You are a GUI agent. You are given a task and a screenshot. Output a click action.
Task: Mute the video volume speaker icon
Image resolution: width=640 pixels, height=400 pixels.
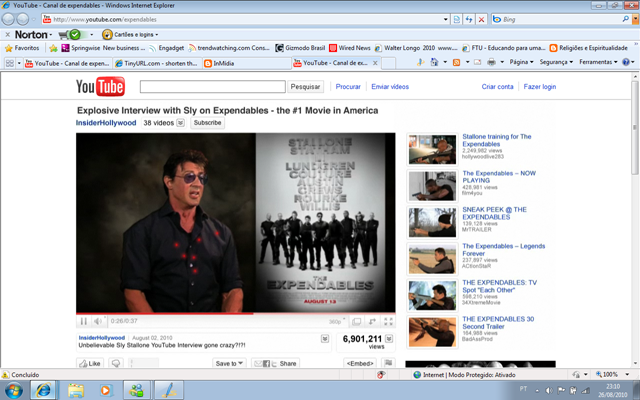pos(98,321)
